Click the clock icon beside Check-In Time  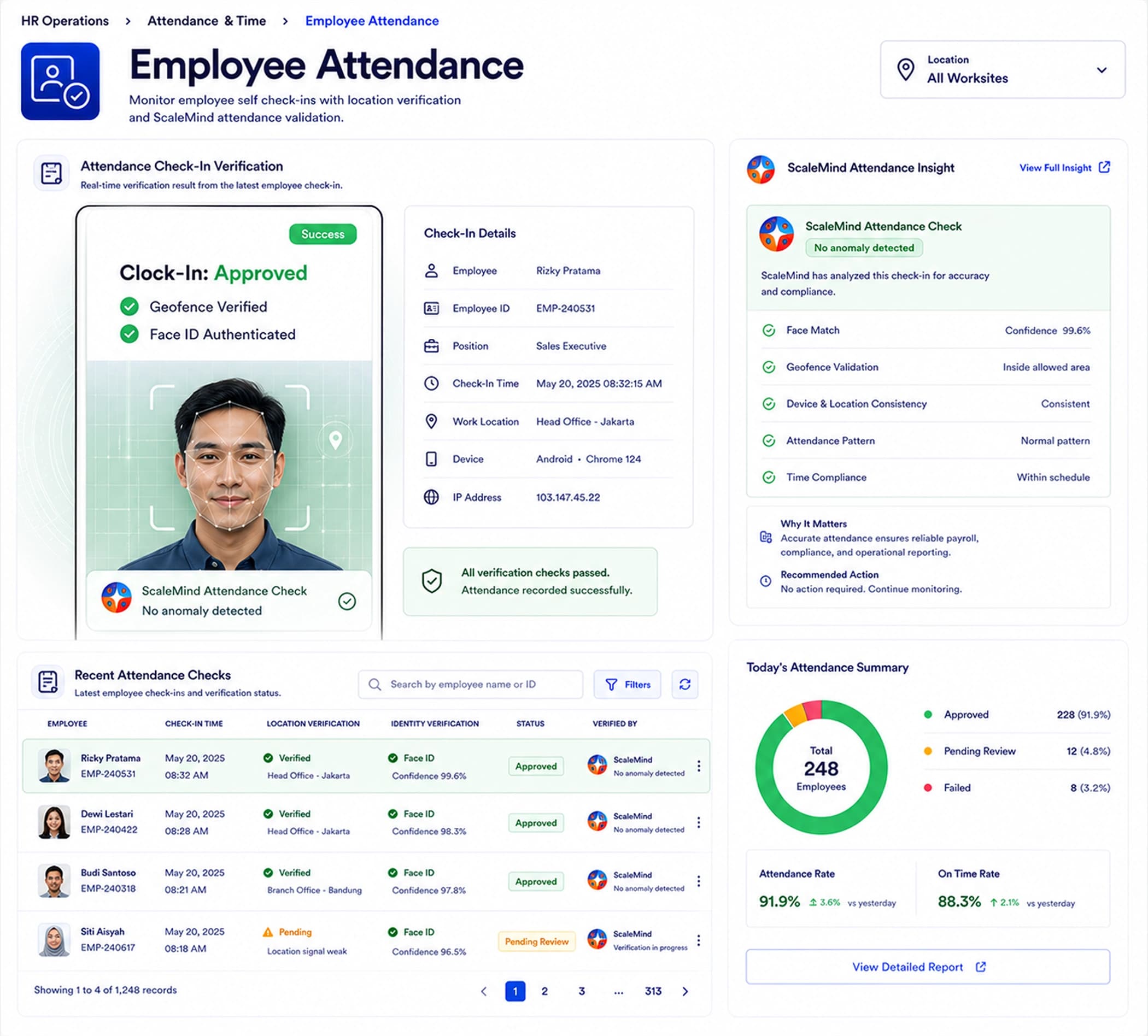(x=432, y=384)
